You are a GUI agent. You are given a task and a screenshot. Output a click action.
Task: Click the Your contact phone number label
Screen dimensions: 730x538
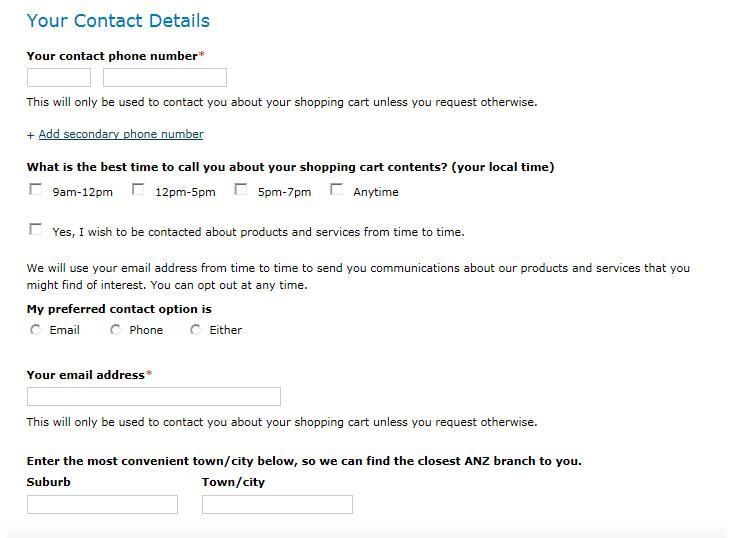(x=112, y=56)
